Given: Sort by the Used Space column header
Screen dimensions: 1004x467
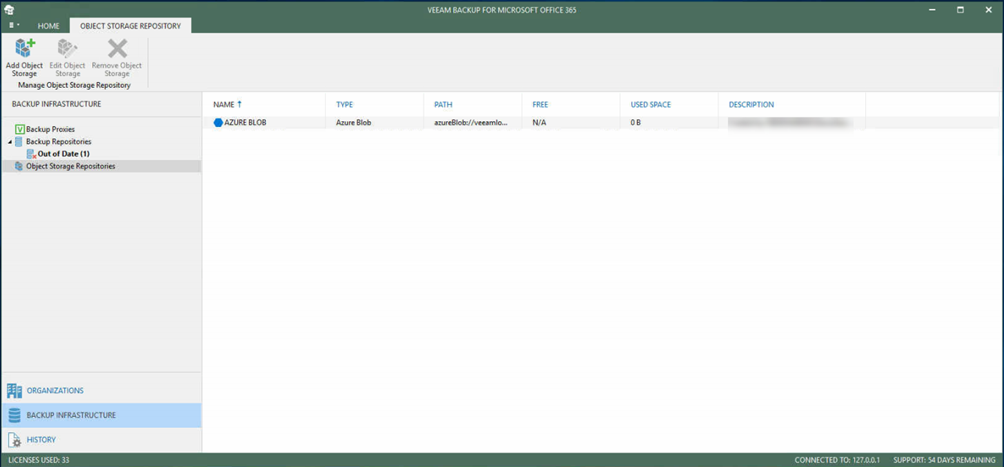Looking at the screenshot, I should 651,104.
